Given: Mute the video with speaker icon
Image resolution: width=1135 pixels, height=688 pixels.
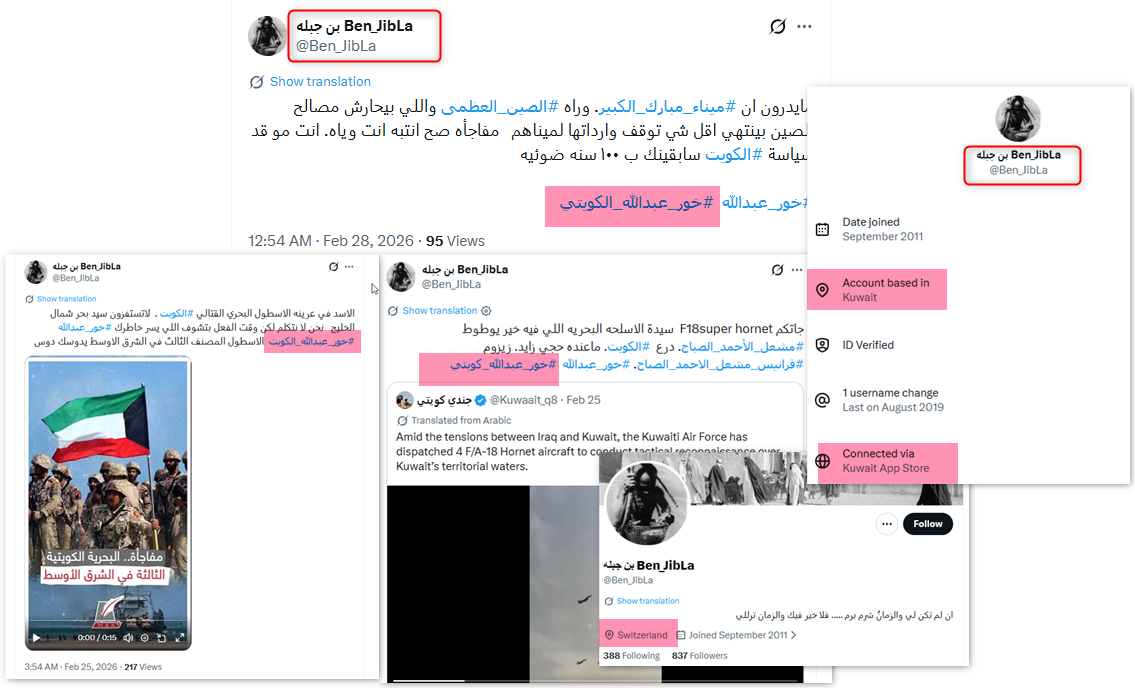Looking at the screenshot, I should pos(128,638).
